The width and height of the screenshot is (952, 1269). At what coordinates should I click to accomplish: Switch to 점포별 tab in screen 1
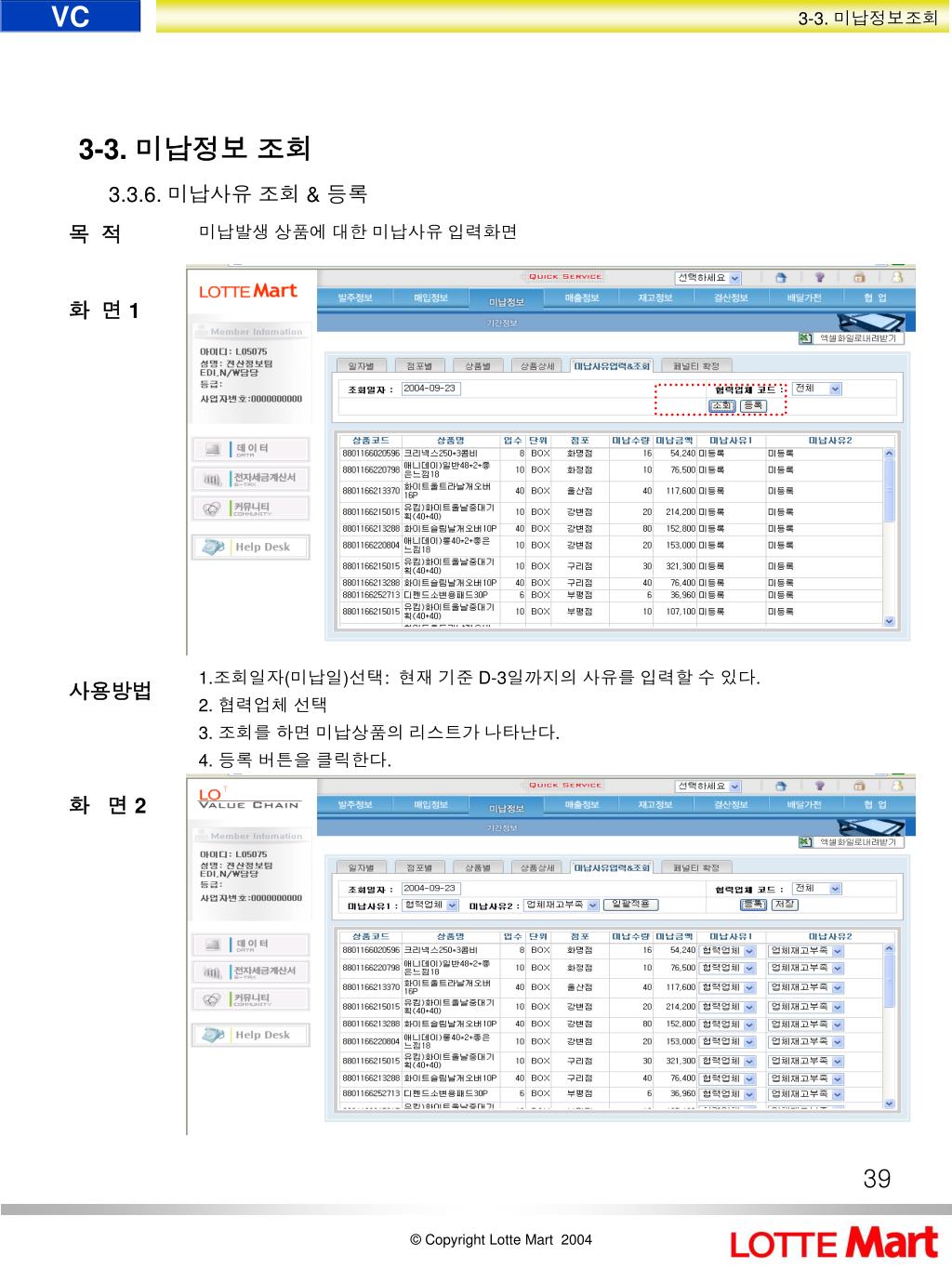point(419,366)
